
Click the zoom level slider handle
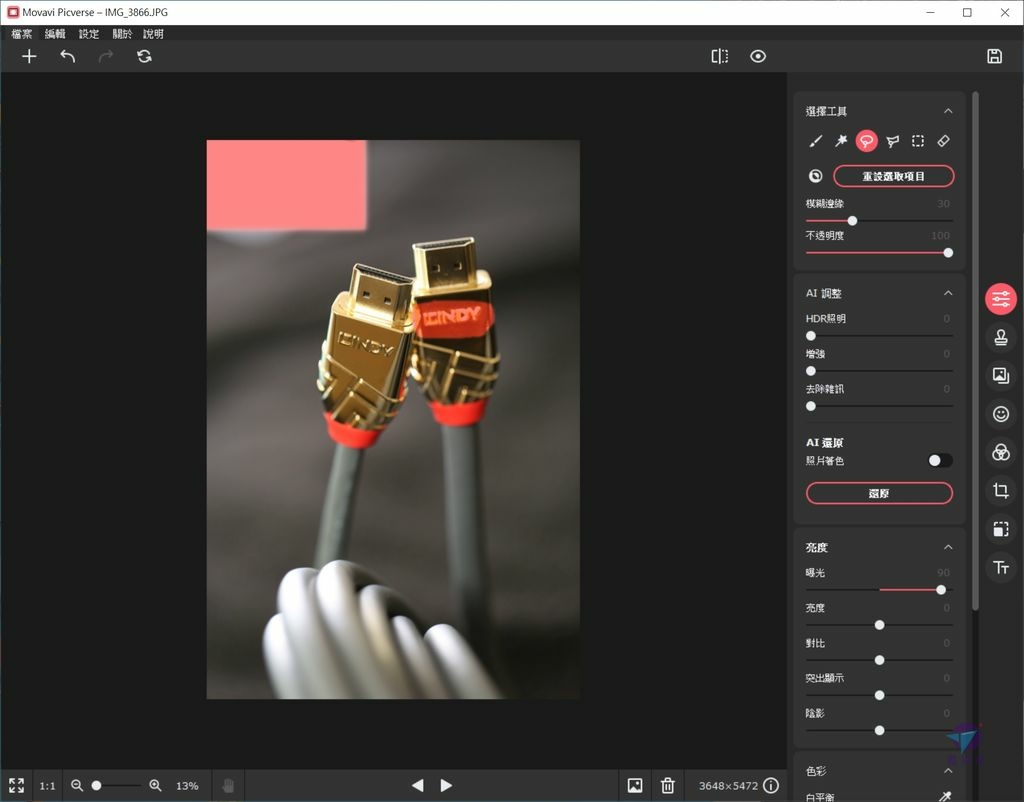pos(97,785)
